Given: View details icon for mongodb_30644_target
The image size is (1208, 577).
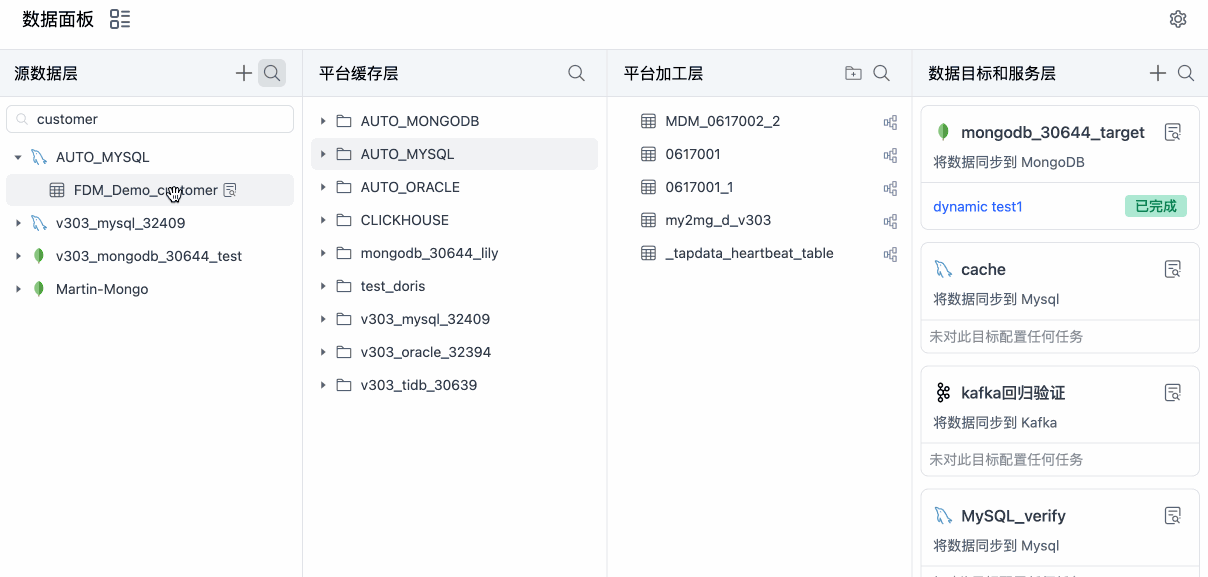Looking at the screenshot, I should [1173, 132].
